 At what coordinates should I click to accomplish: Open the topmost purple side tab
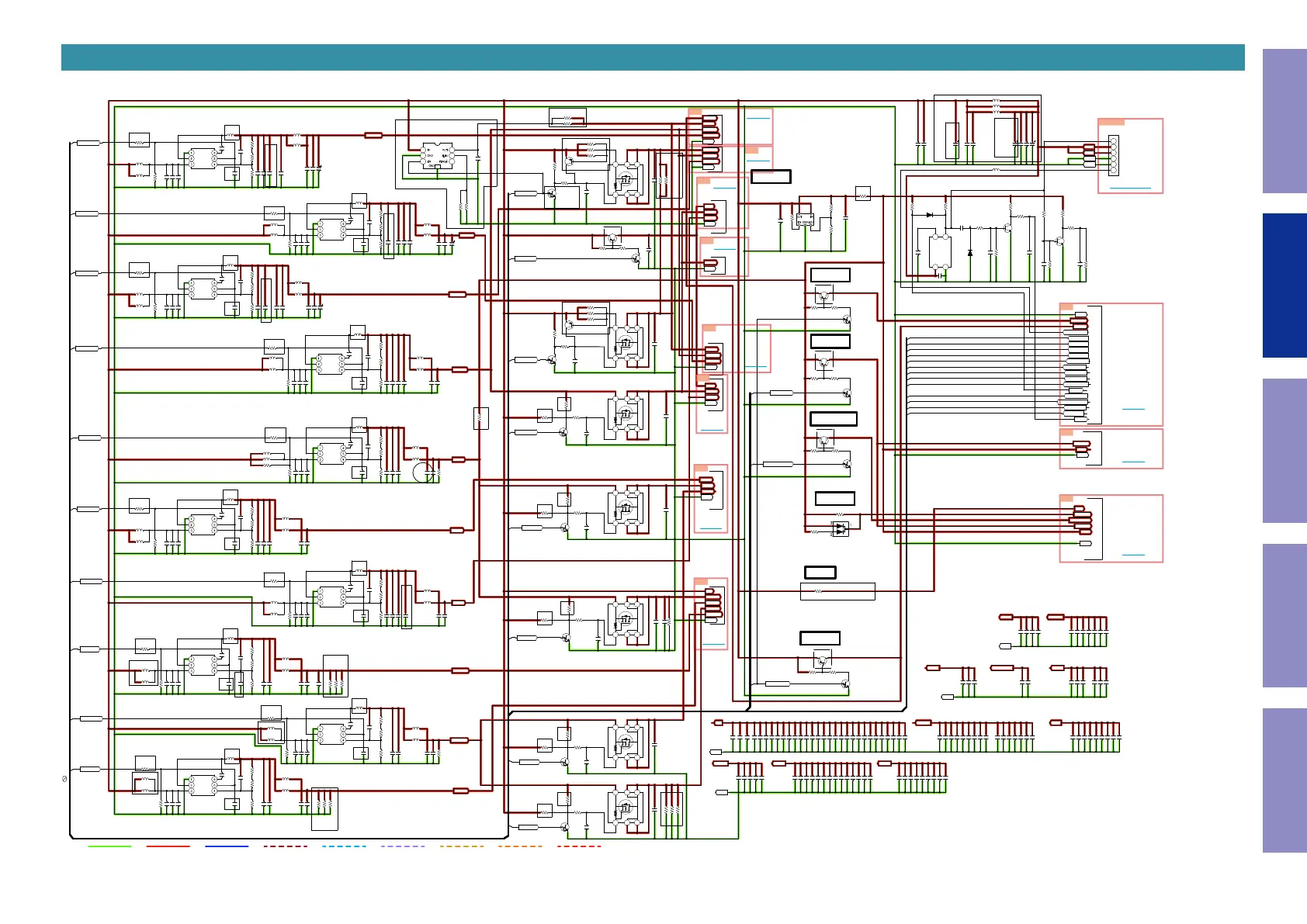(x=1284, y=121)
